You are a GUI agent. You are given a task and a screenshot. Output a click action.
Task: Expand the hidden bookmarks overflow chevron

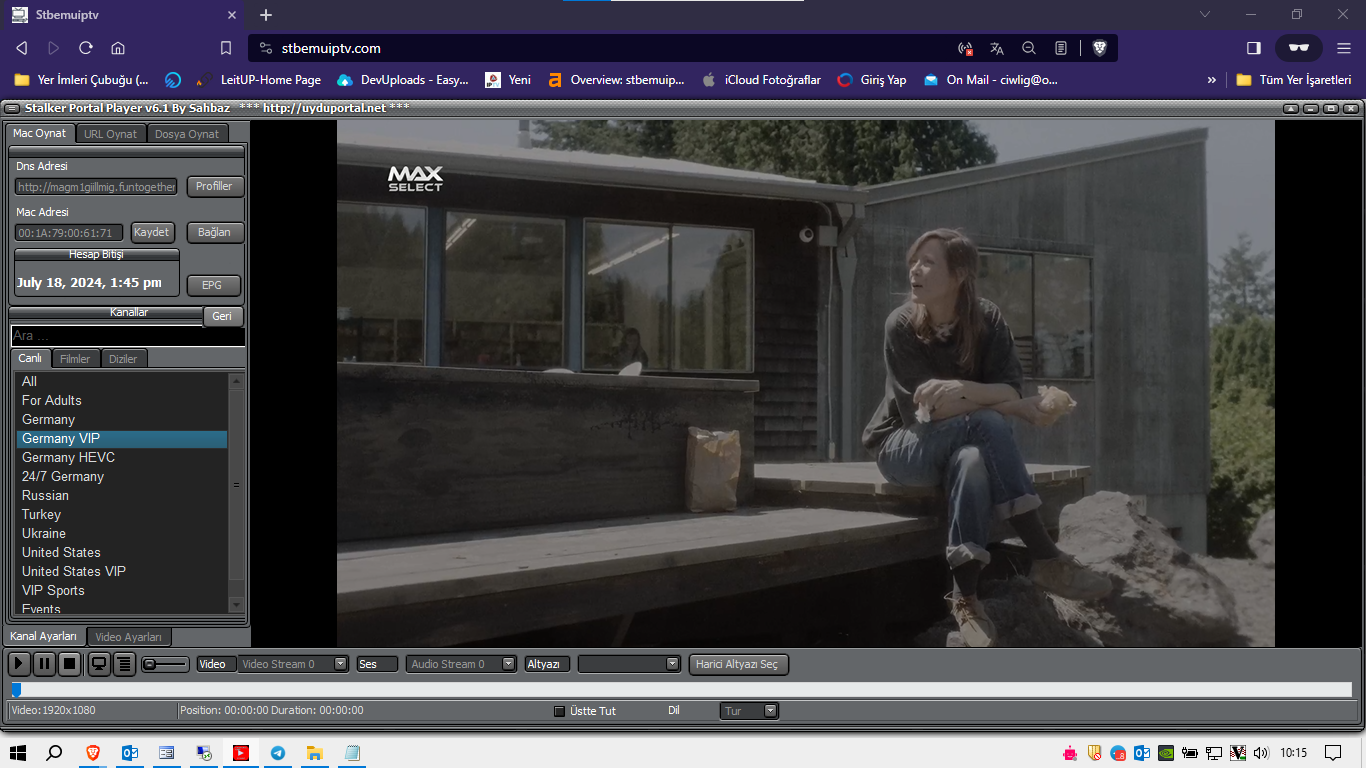(1212, 80)
